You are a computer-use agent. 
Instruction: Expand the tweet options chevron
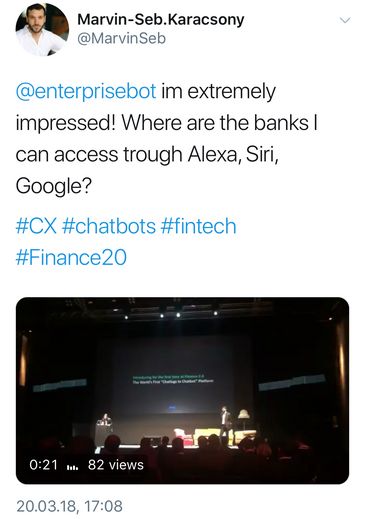pyautogui.click(x=345, y=20)
